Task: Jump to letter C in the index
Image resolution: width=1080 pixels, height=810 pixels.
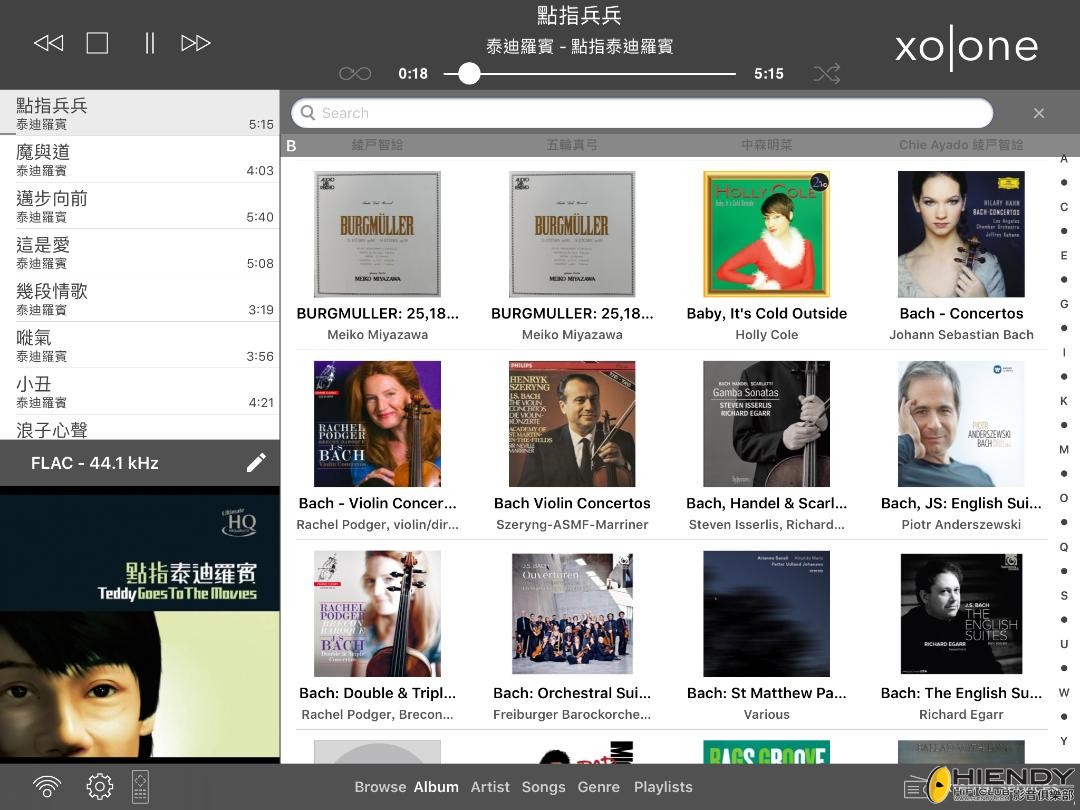Action: [x=1064, y=207]
